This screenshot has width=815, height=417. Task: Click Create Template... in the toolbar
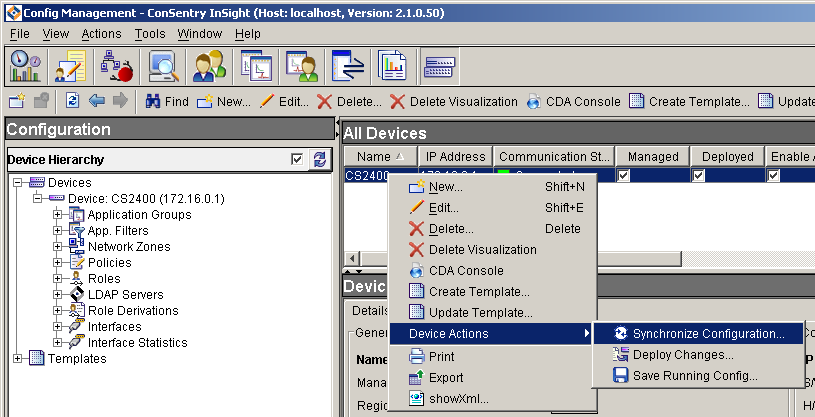click(x=689, y=101)
